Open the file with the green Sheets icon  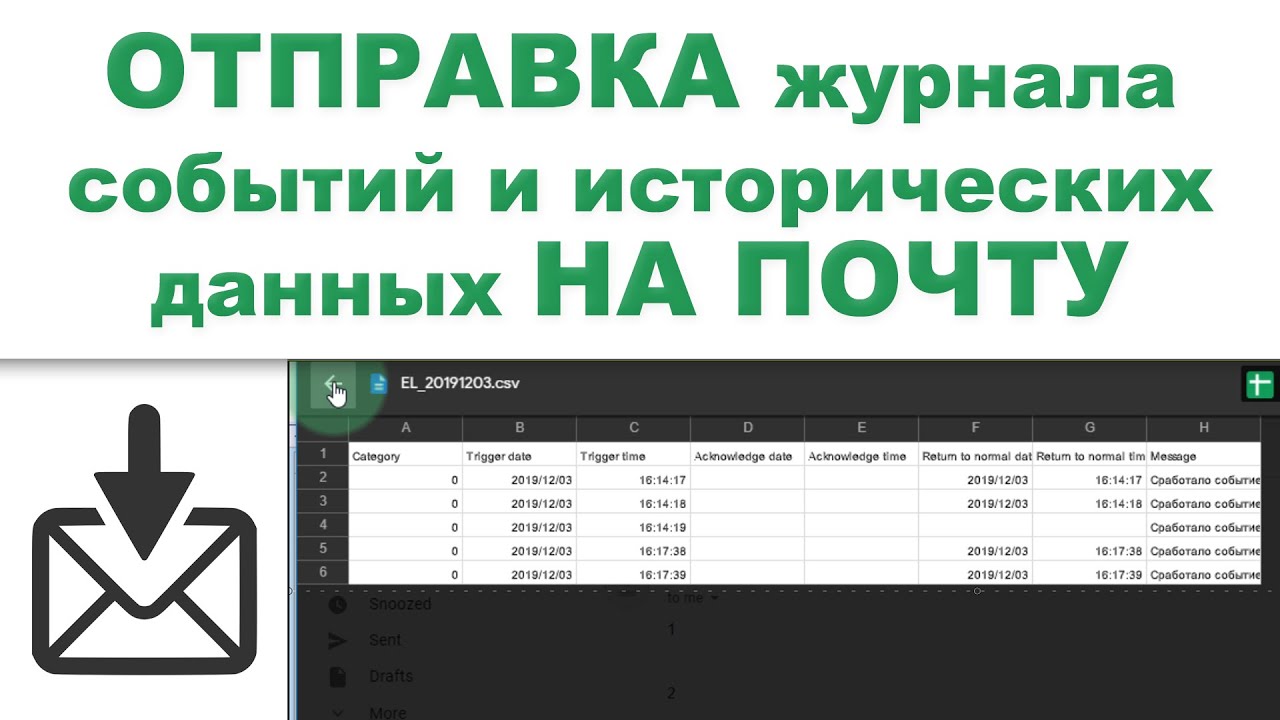click(1258, 385)
